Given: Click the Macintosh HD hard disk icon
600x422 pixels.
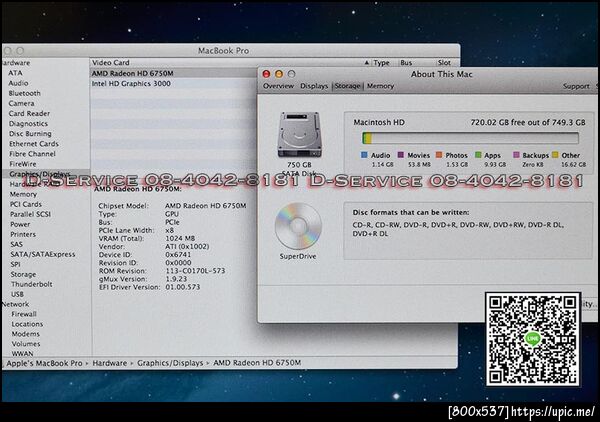Looking at the screenshot, I should (299, 134).
